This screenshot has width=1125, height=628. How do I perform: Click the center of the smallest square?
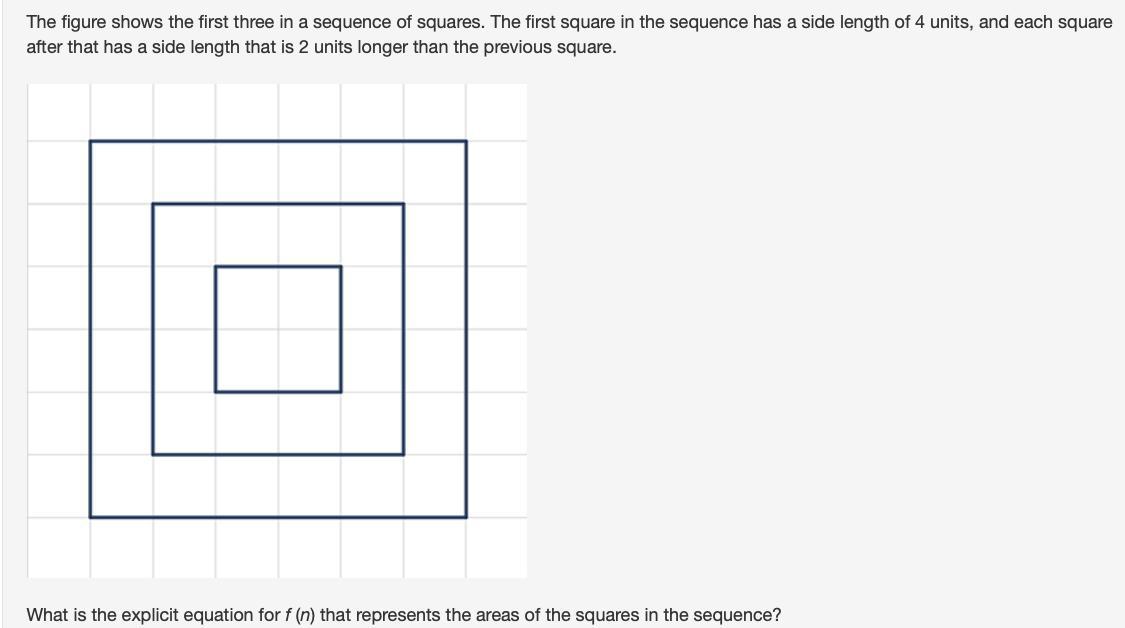(x=278, y=329)
